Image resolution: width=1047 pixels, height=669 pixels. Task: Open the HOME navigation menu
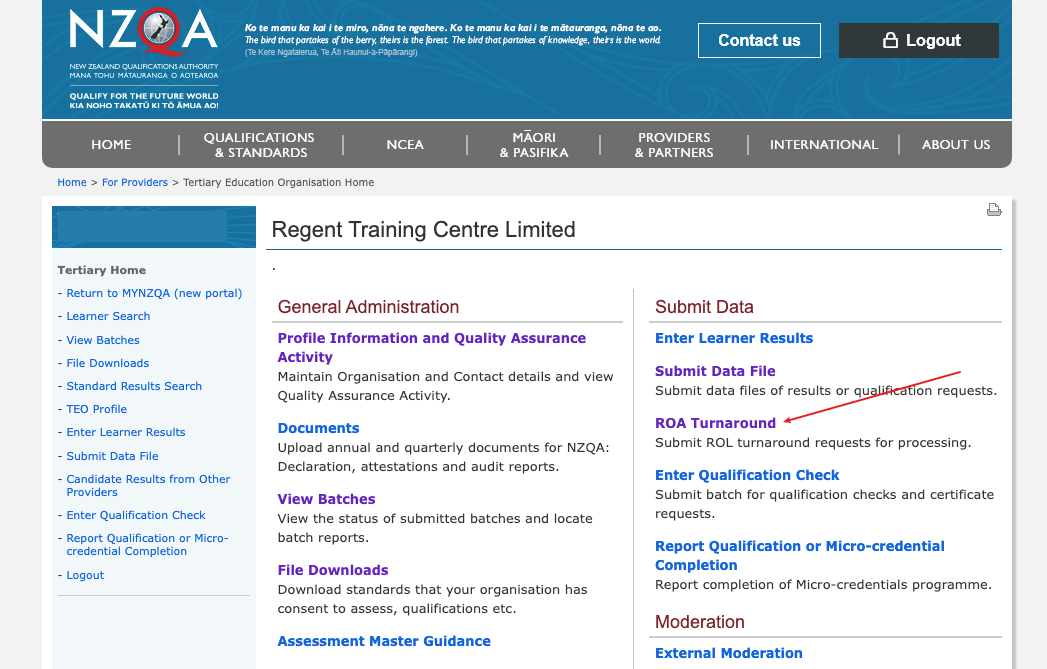pyautogui.click(x=111, y=144)
